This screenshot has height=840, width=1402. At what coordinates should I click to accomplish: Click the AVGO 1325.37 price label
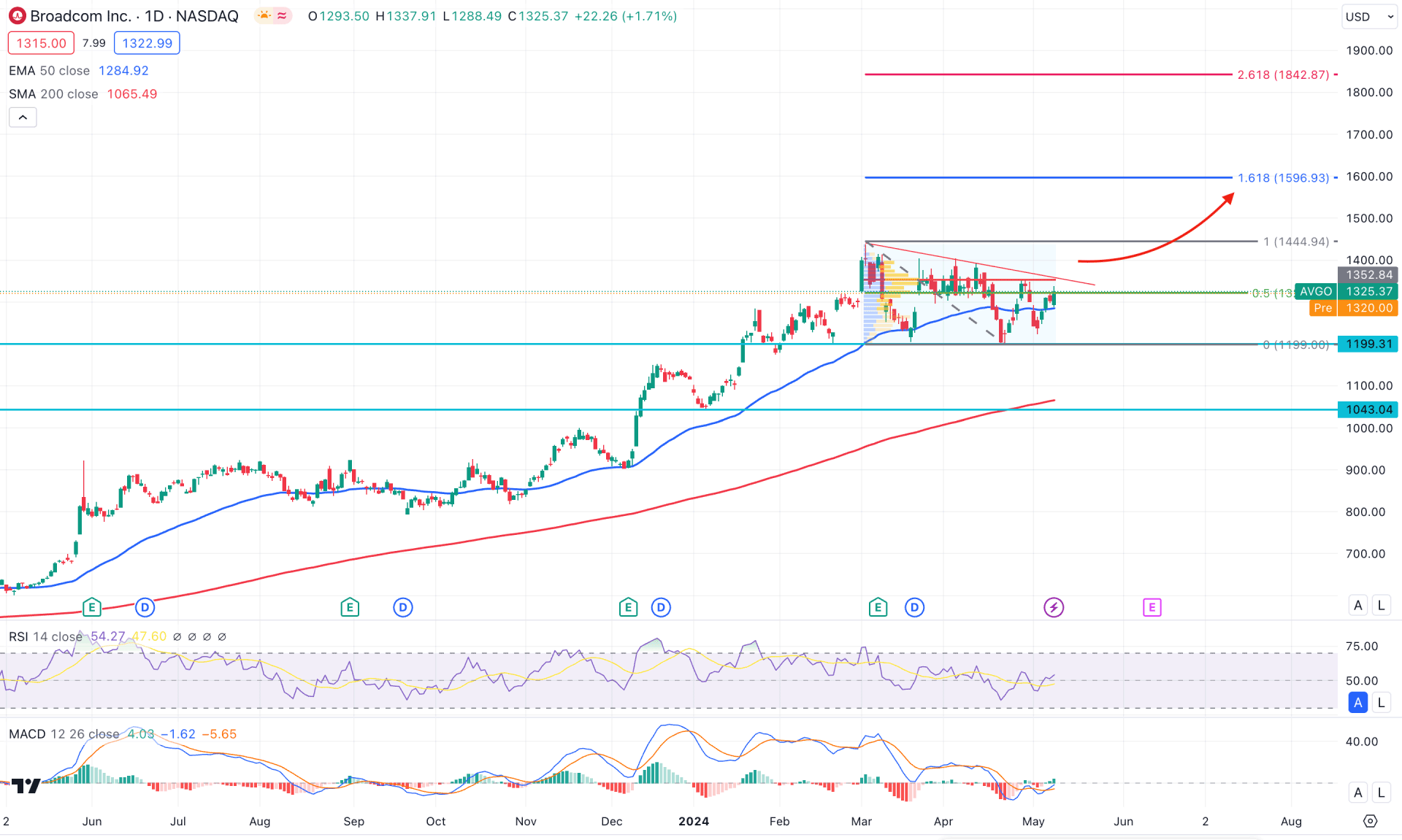pos(1346,291)
